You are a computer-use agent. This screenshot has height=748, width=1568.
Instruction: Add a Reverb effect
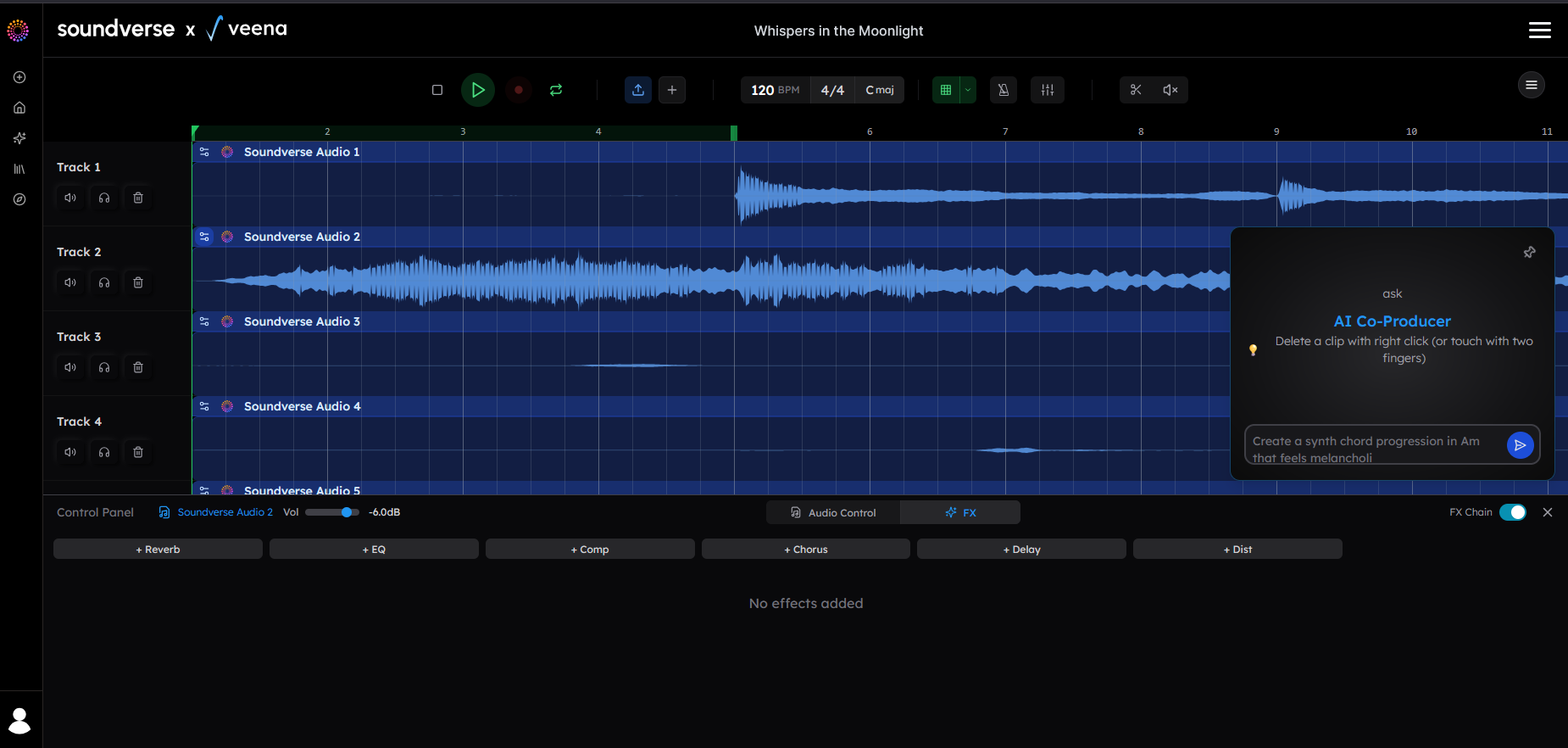158,549
